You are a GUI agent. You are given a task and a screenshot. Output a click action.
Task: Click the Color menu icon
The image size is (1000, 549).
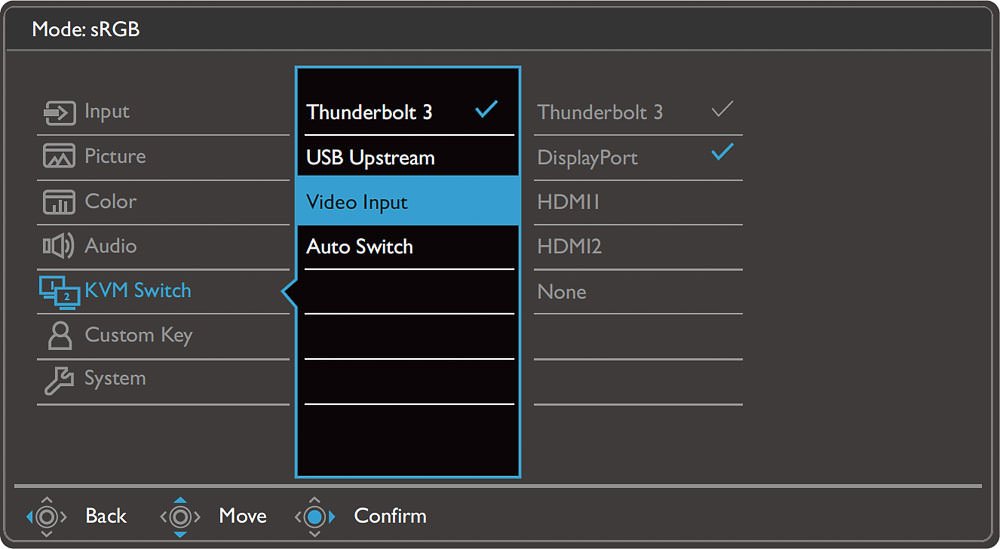(x=59, y=201)
